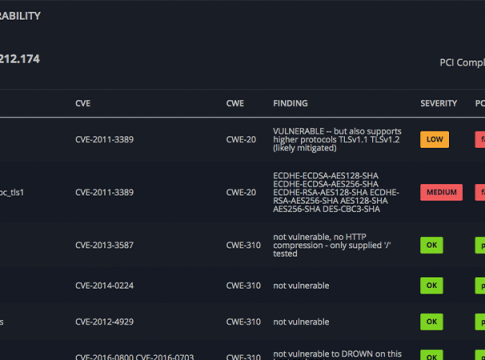Click OK badge in CVE-2012-4929 row

click(432, 322)
